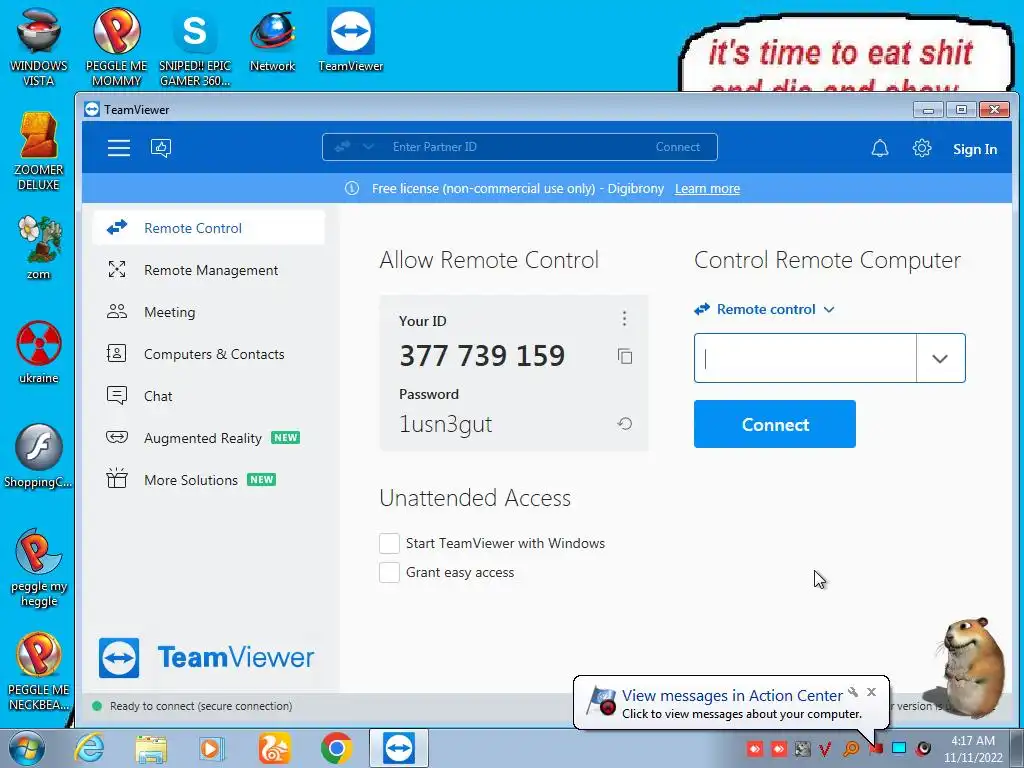Image resolution: width=1024 pixels, height=768 pixels.
Task: Click the ID number 377 739 159
Action: 482,355
